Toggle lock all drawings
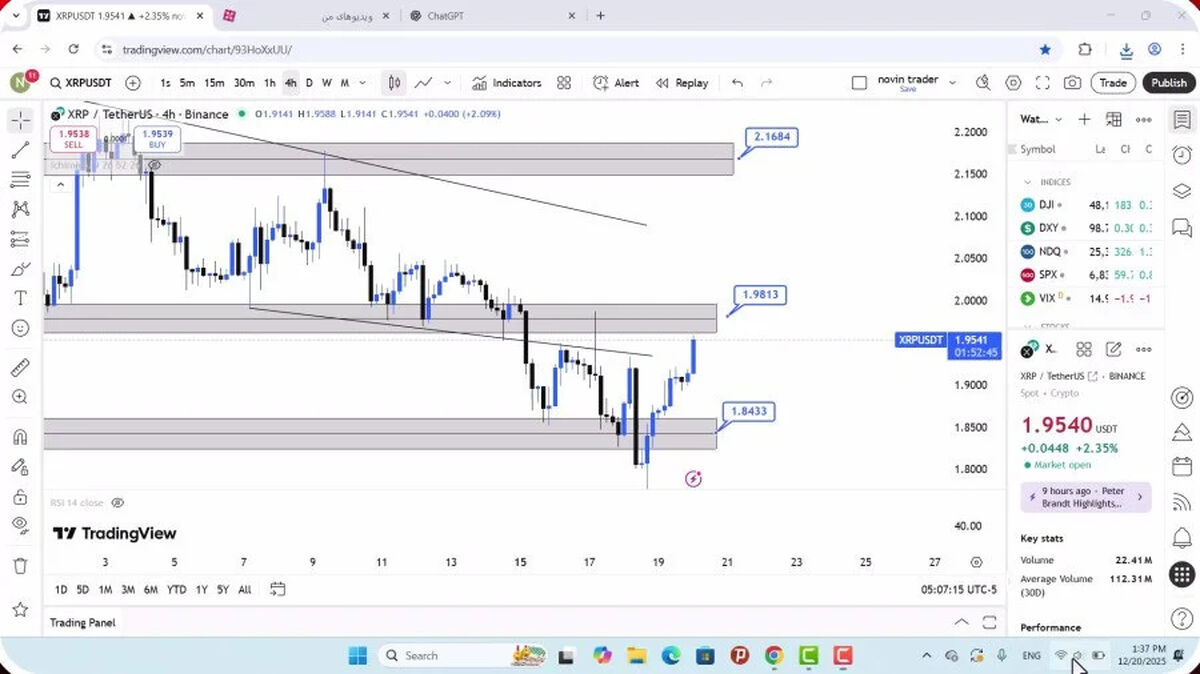Image resolution: width=1200 pixels, height=674 pixels. pos(20,496)
